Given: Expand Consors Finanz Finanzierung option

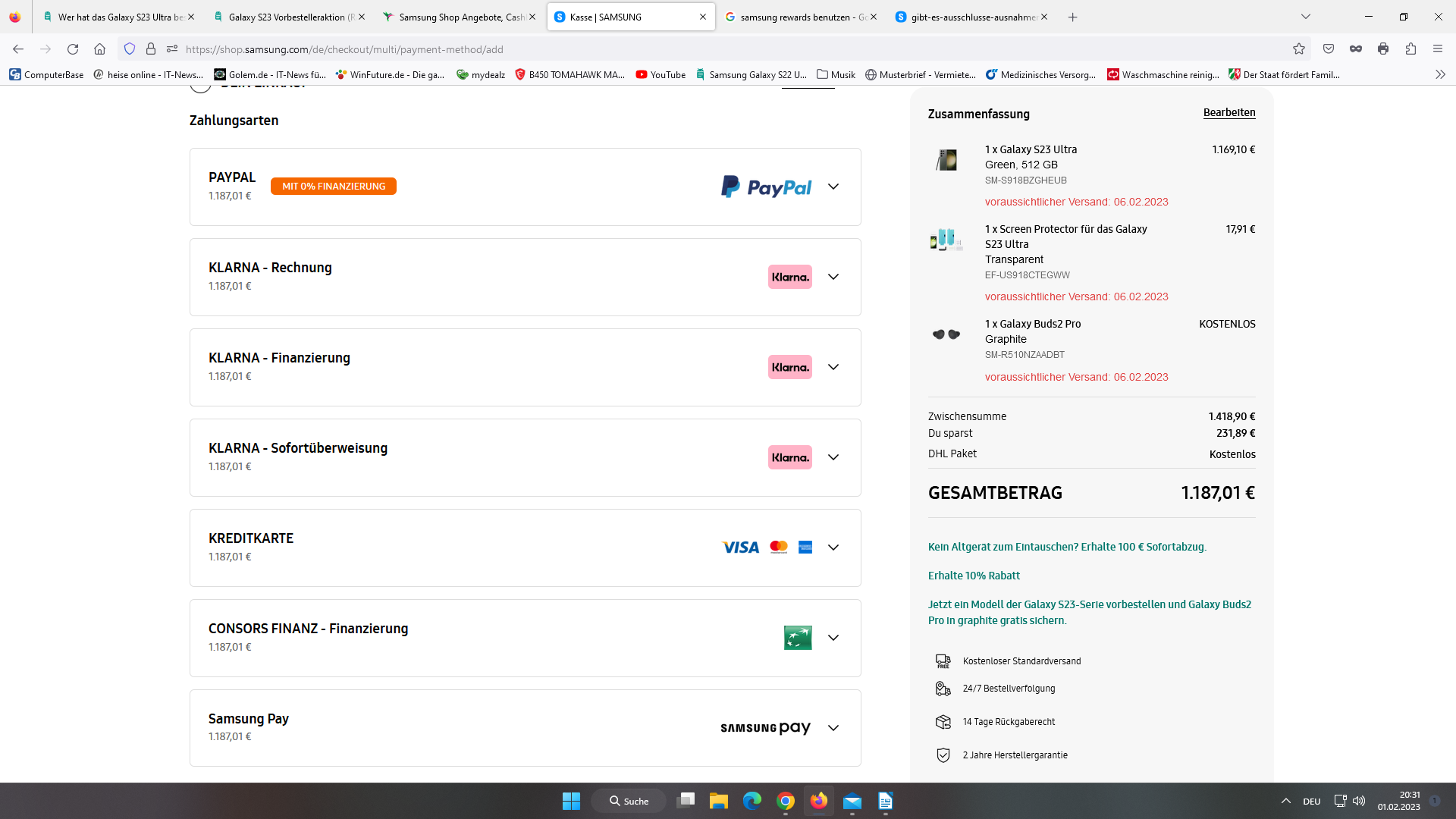Looking at the screenshot, I should tap(833, 638).
